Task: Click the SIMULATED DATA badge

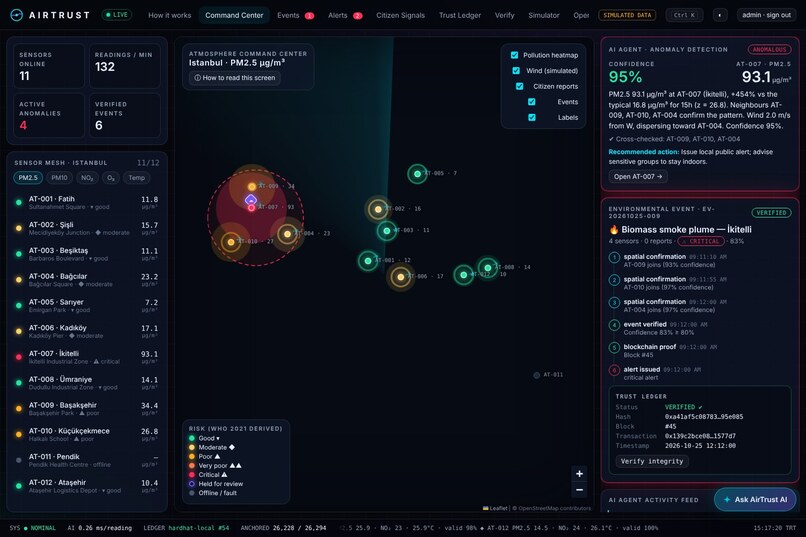Action: [627, 15]
